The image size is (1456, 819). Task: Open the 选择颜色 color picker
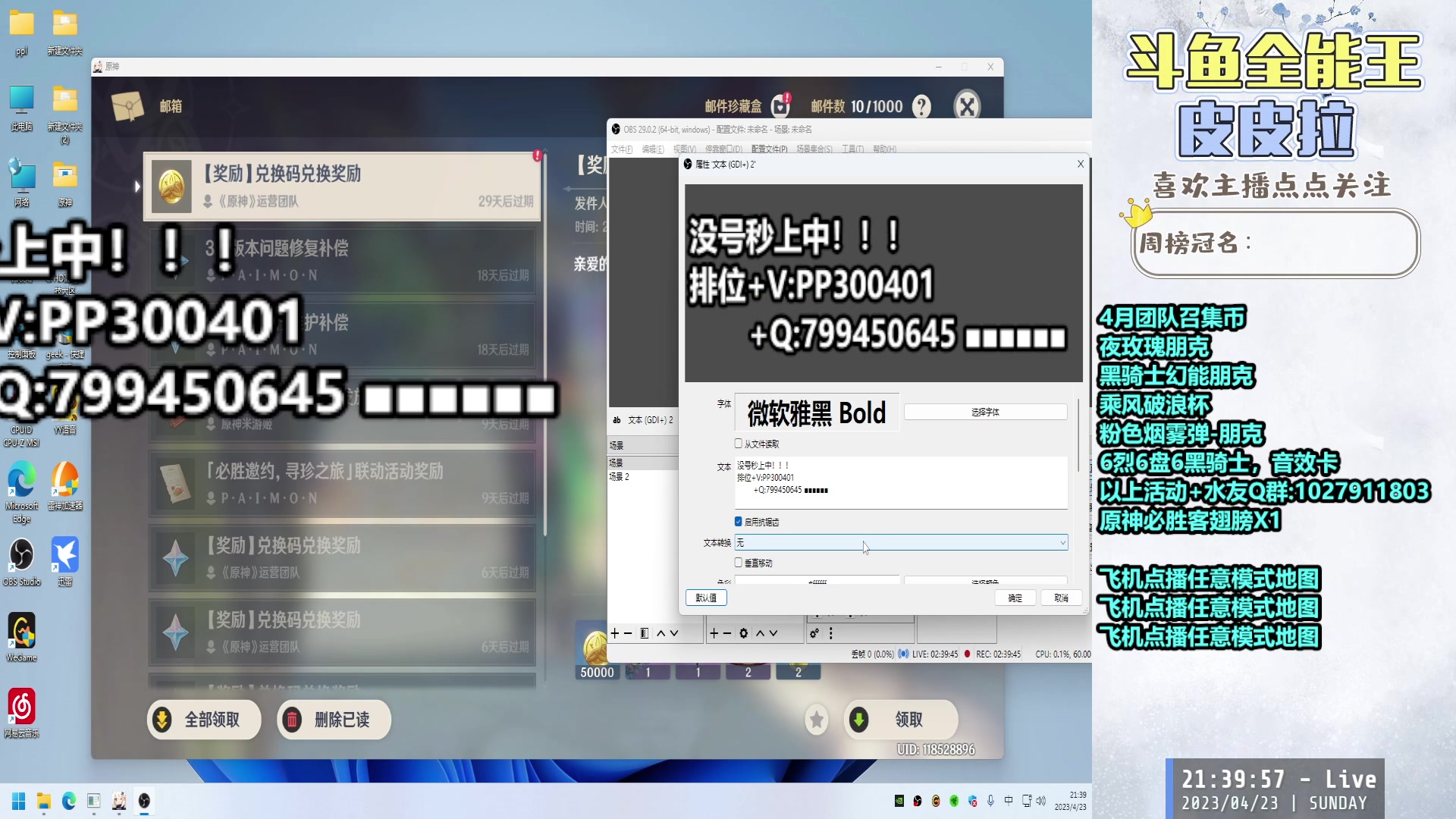(985, 581)
